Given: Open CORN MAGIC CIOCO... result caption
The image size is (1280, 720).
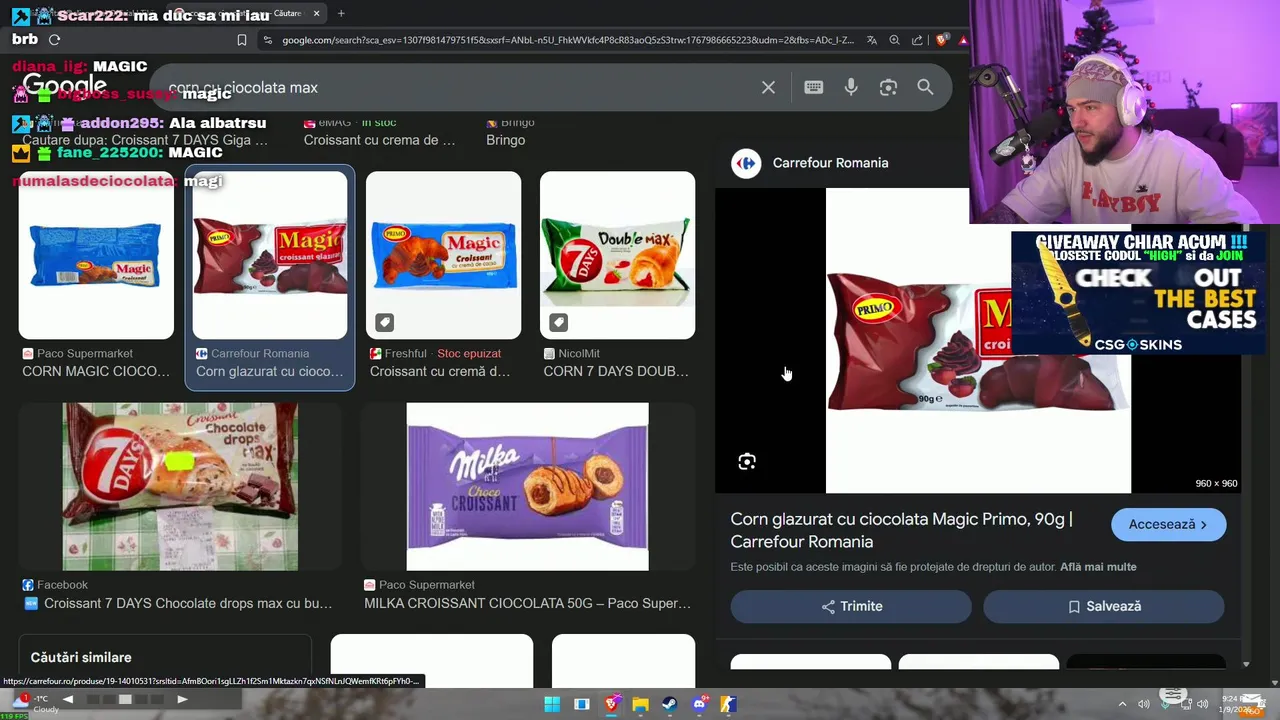Looking at the screenshot, I should point(96,371).
